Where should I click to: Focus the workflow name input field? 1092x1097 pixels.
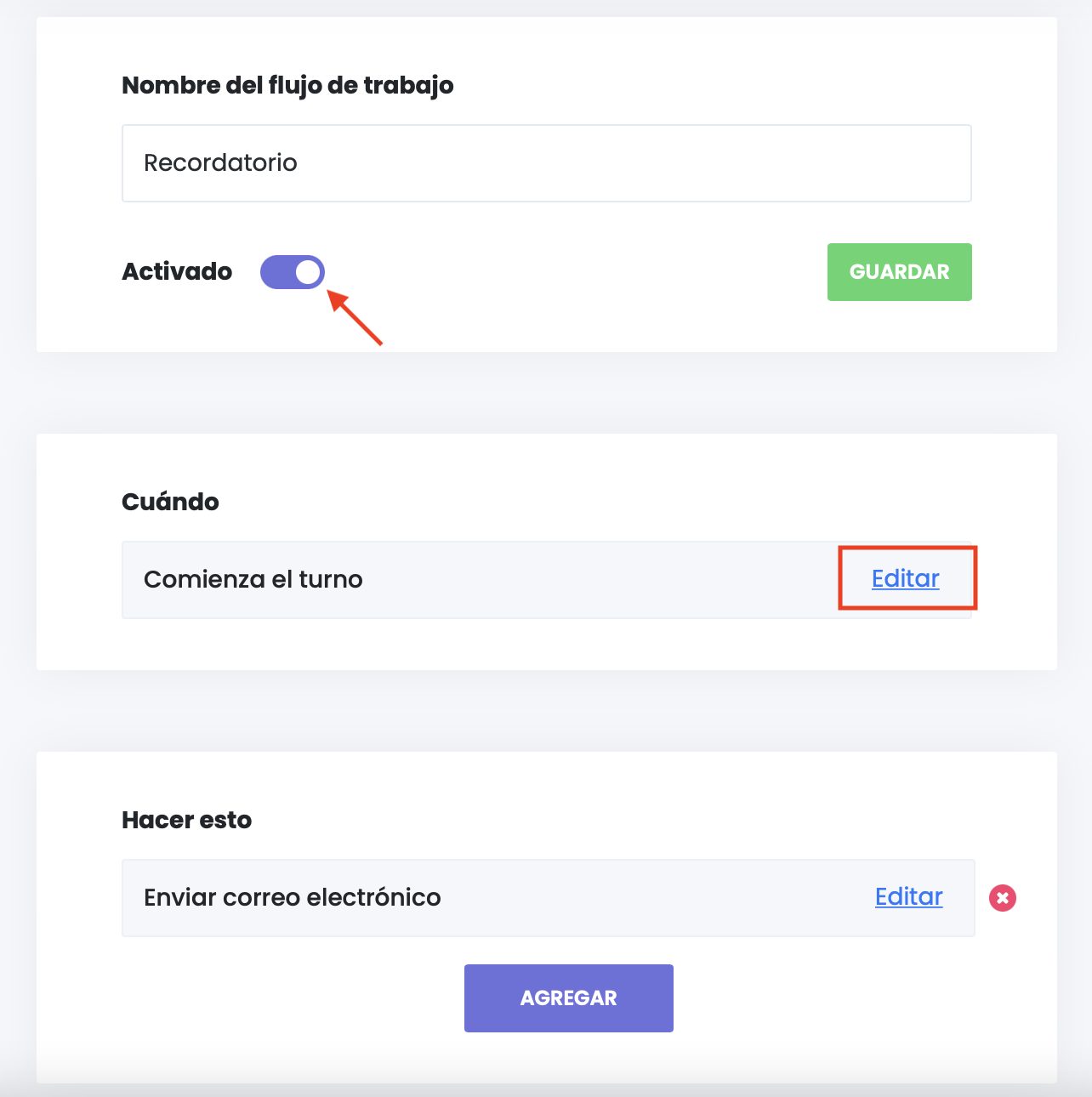(547, 163)
